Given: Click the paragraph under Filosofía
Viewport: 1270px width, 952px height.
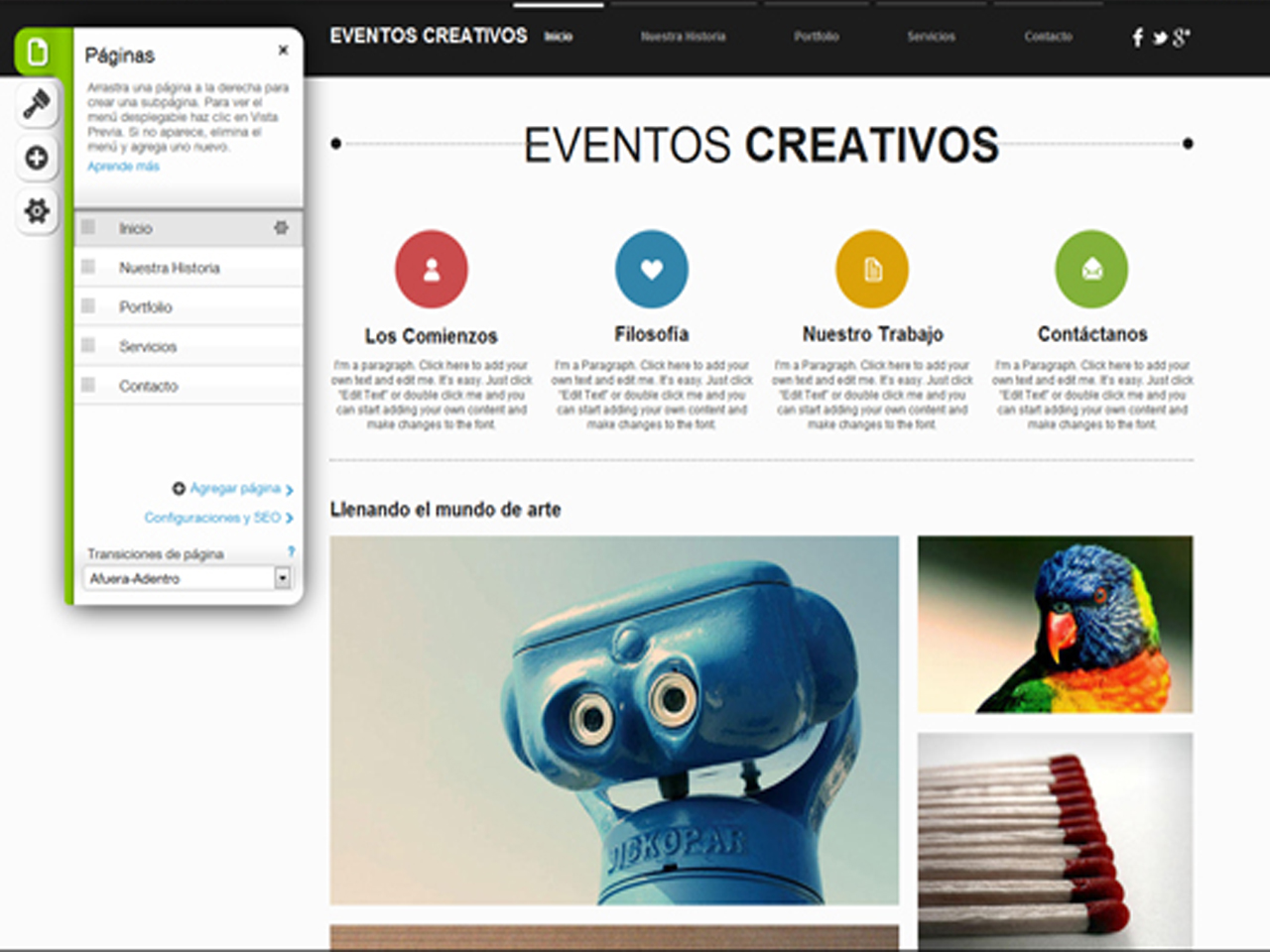Looking at the screenshot, I should pyautogui.click(x=652, y=395).
